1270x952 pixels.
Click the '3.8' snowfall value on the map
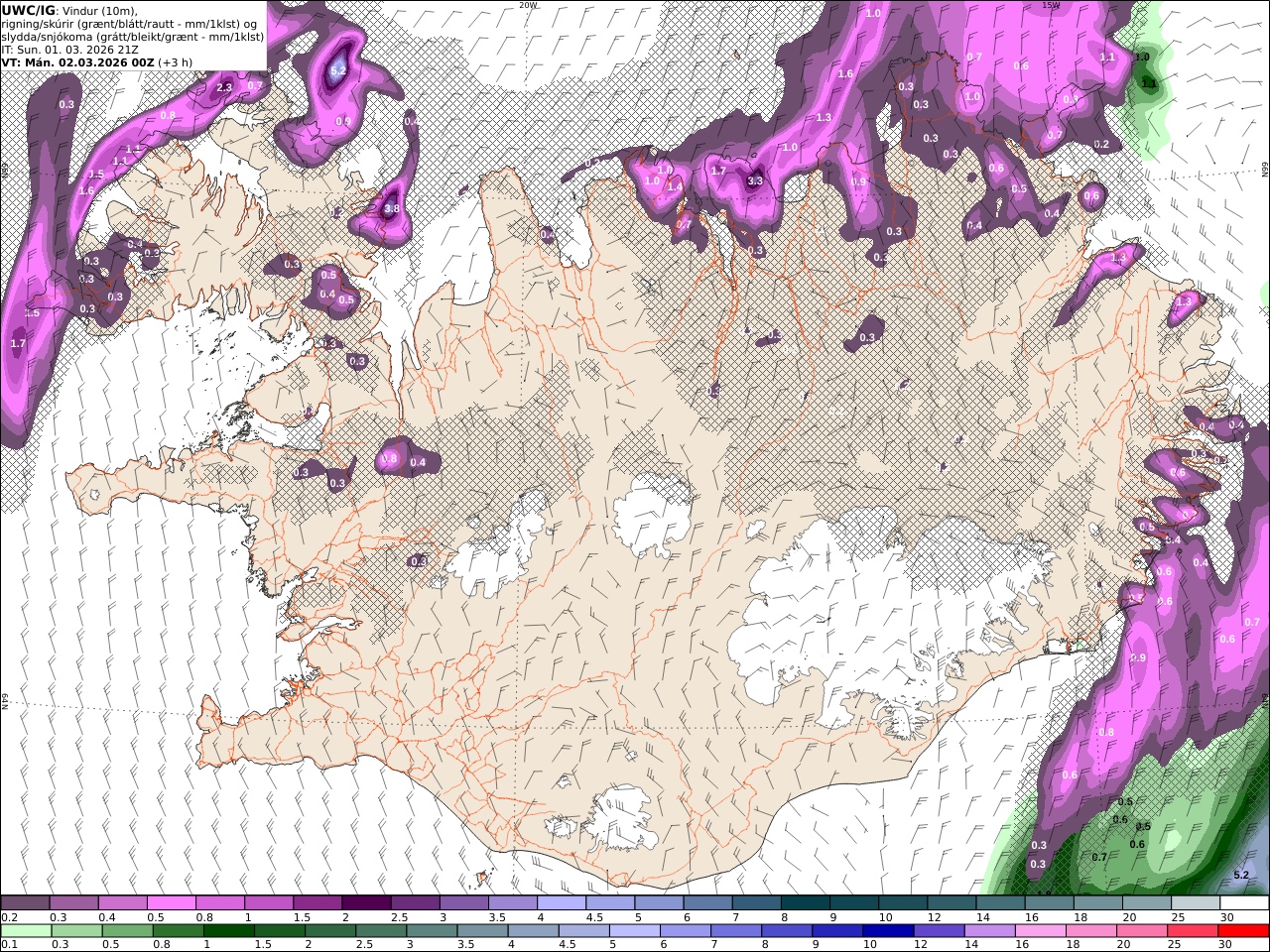point(391,208)
